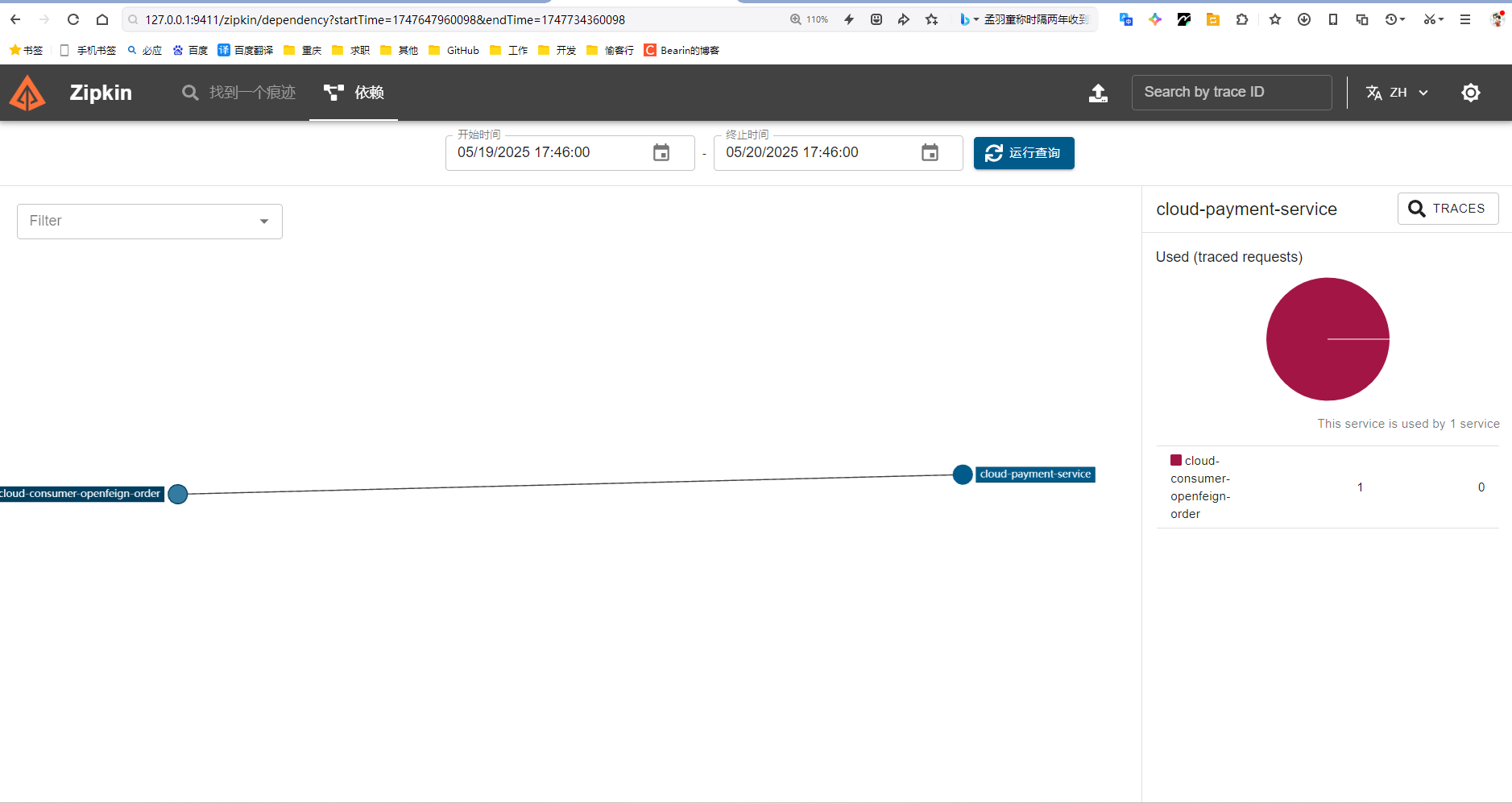1512x804 pixels.
Task: Open the end time calendar picker
Action: (x=930, y=152)
